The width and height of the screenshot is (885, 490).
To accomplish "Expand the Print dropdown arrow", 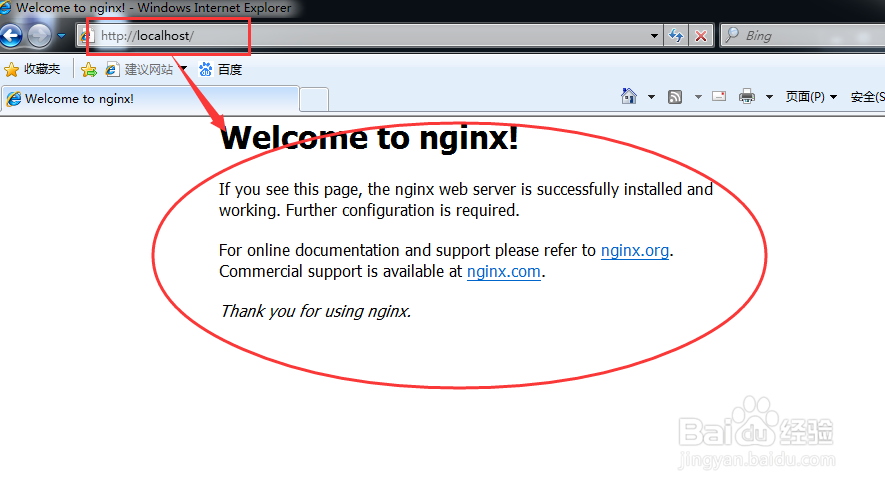I will (769, 97).
